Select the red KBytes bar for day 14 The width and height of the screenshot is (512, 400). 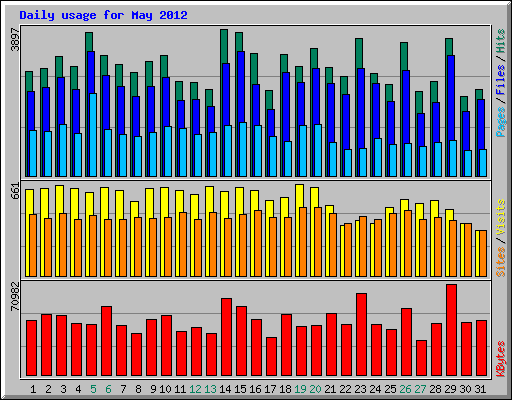[226, 337]
